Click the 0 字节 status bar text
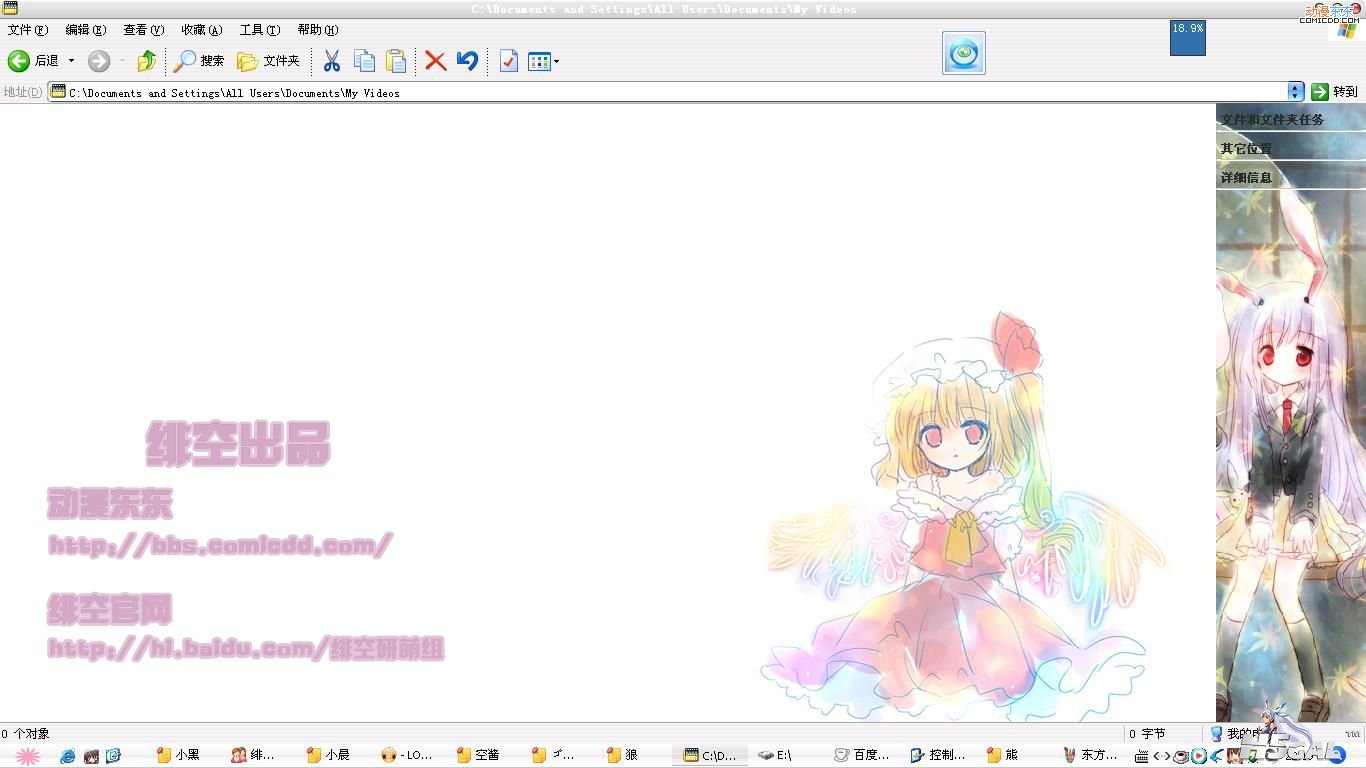The height and width of the screenshot is (768, 1366). pyautogui.click(x=1147, y=734)
